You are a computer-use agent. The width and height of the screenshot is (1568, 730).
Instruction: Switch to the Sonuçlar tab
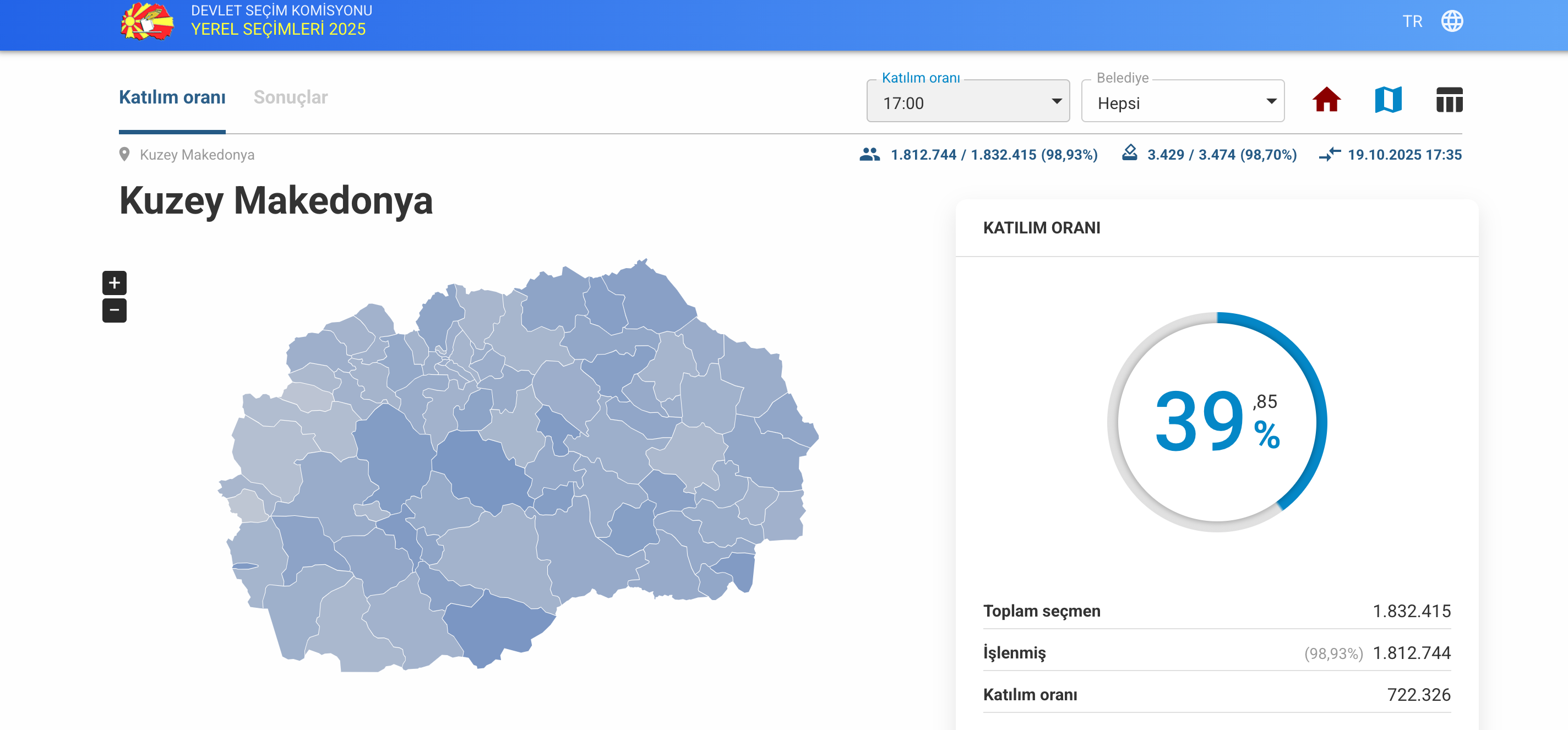pos(290,97)
